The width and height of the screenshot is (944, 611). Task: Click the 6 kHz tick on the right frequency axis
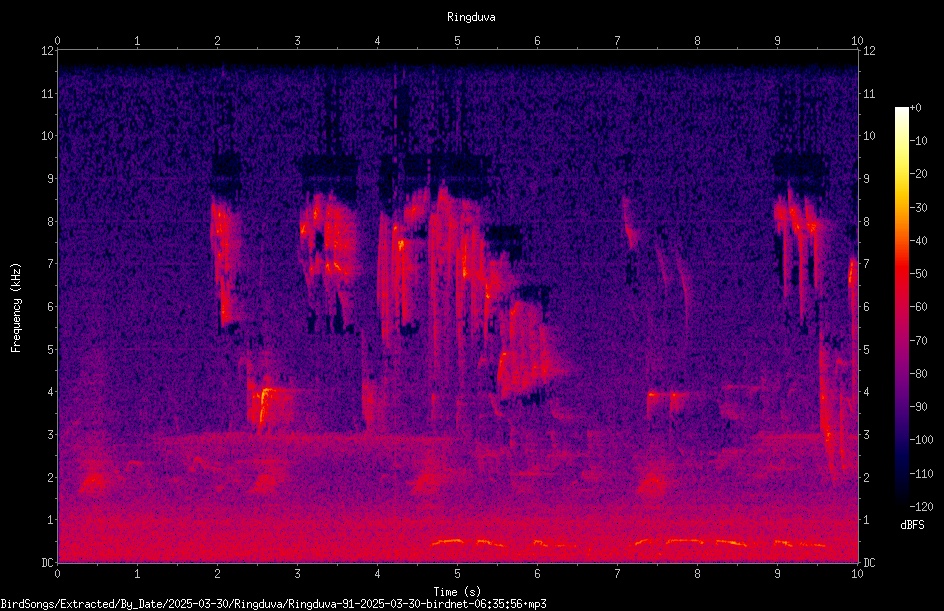tap(866, 307)
